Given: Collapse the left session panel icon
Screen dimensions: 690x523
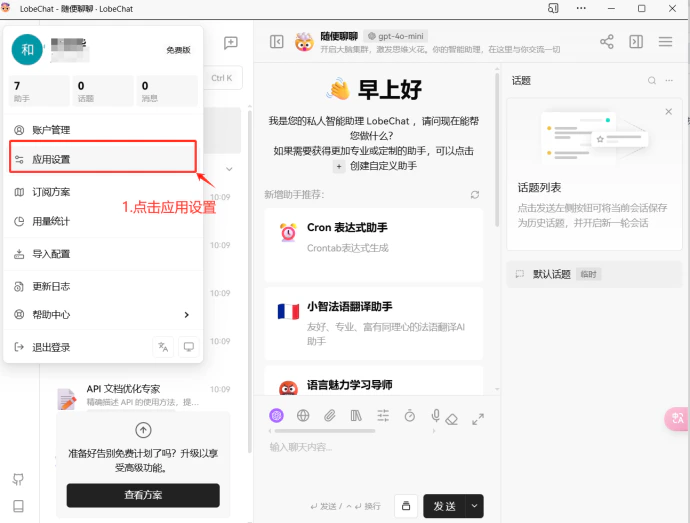Looking at the screenshot, I should pyautogui.click(x=276, y=42).
